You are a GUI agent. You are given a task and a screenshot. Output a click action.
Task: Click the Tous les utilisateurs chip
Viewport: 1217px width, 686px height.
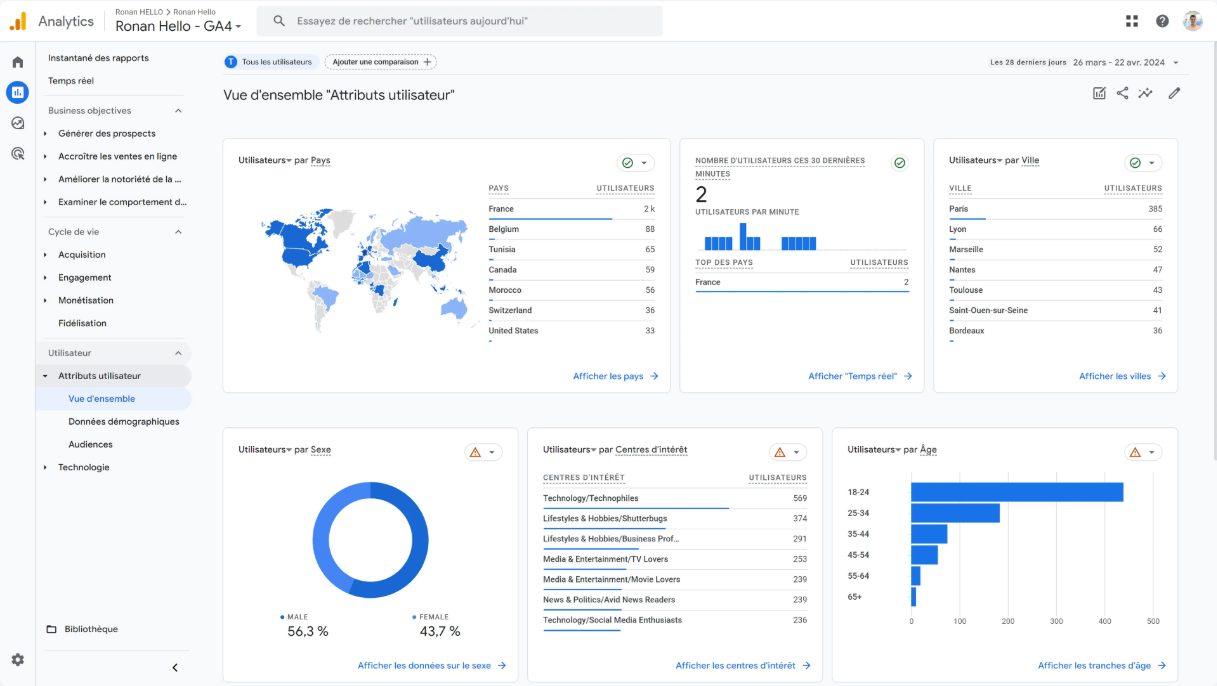pyautogui.click(x=269, y=62)
